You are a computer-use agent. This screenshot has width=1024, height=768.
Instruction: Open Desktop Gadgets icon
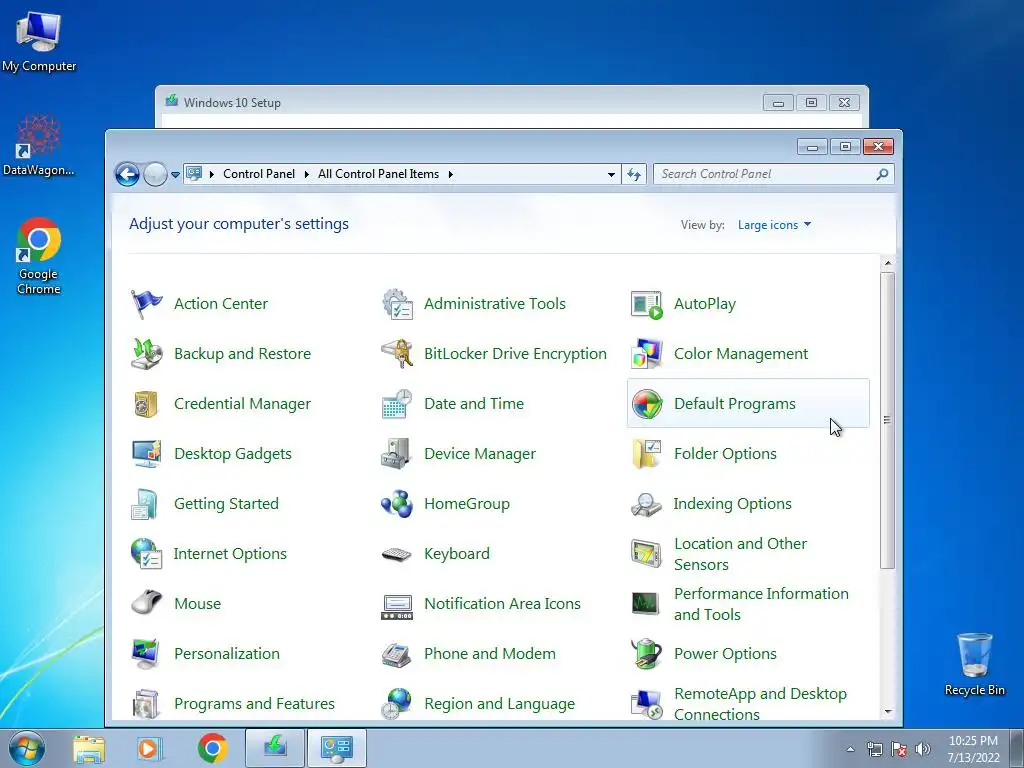point(146,453)
